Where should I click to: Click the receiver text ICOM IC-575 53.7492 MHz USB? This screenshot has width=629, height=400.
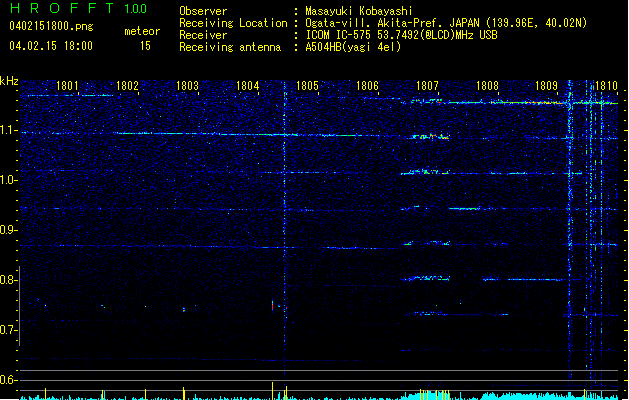point(402,35)
